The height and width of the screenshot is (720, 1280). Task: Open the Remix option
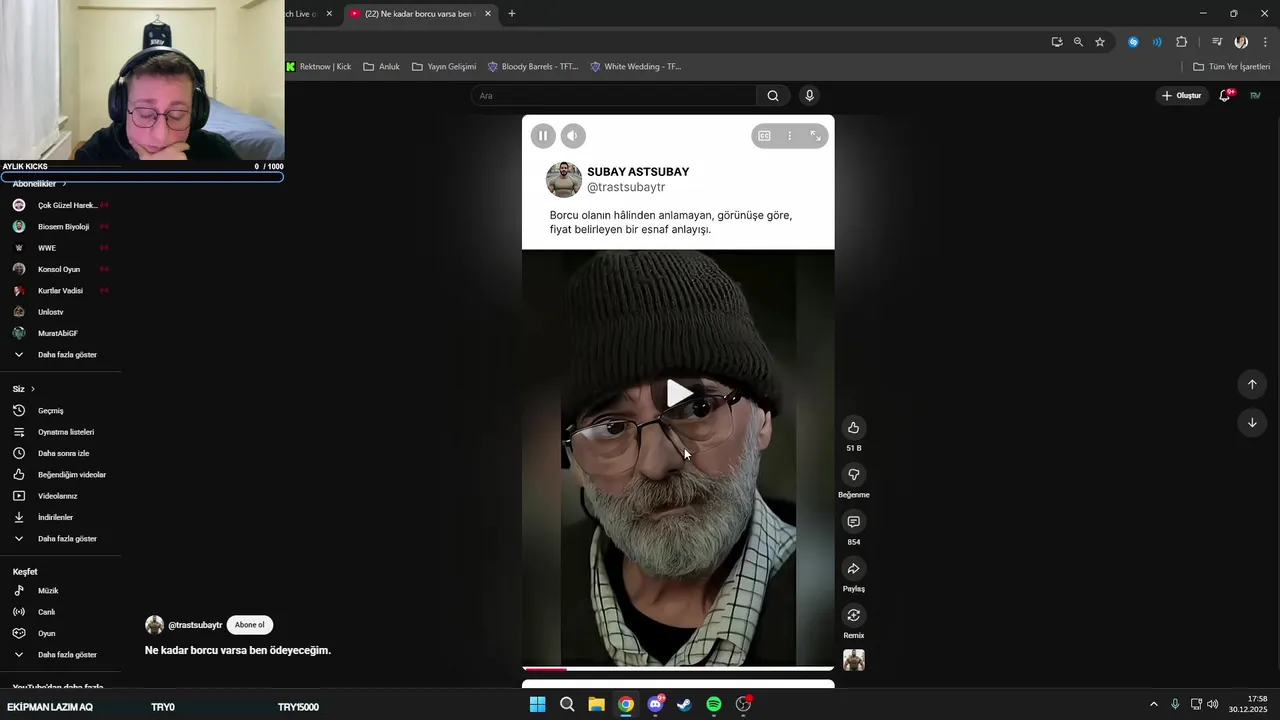[x=853, y=615]
